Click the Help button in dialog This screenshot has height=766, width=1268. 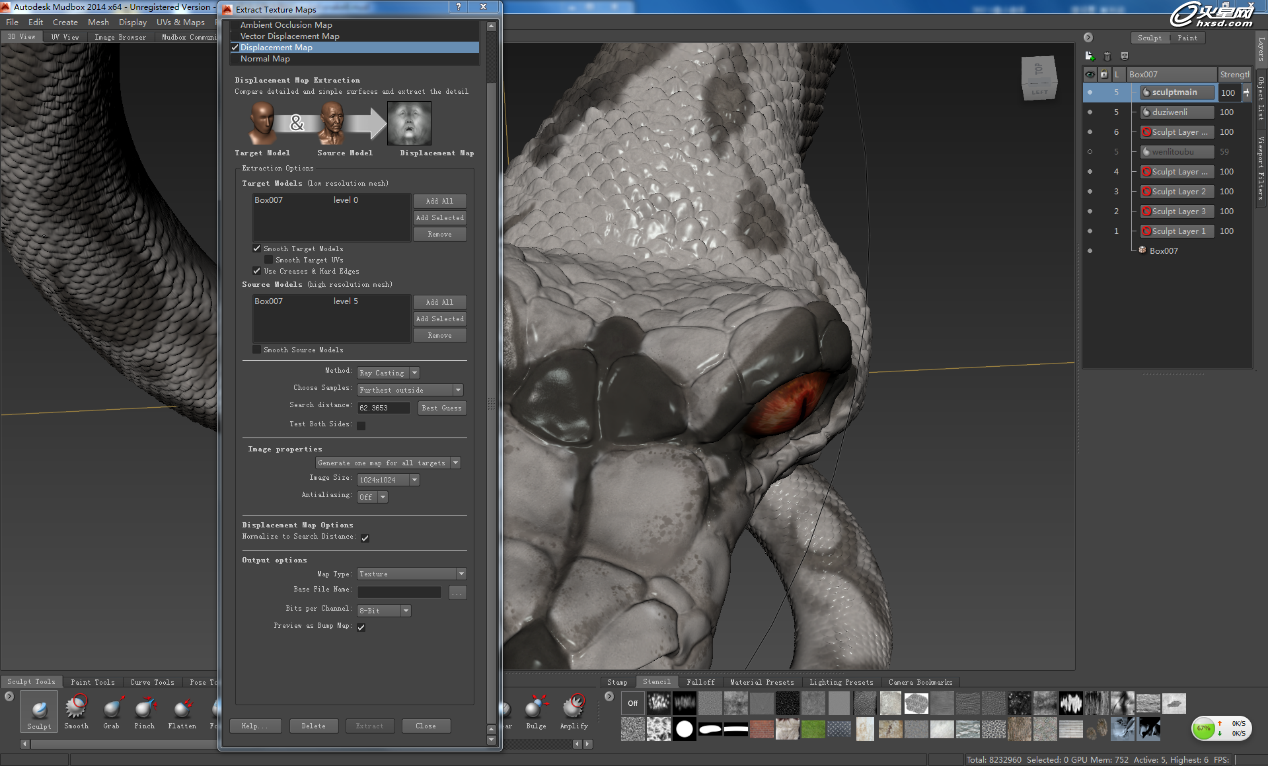254,726
